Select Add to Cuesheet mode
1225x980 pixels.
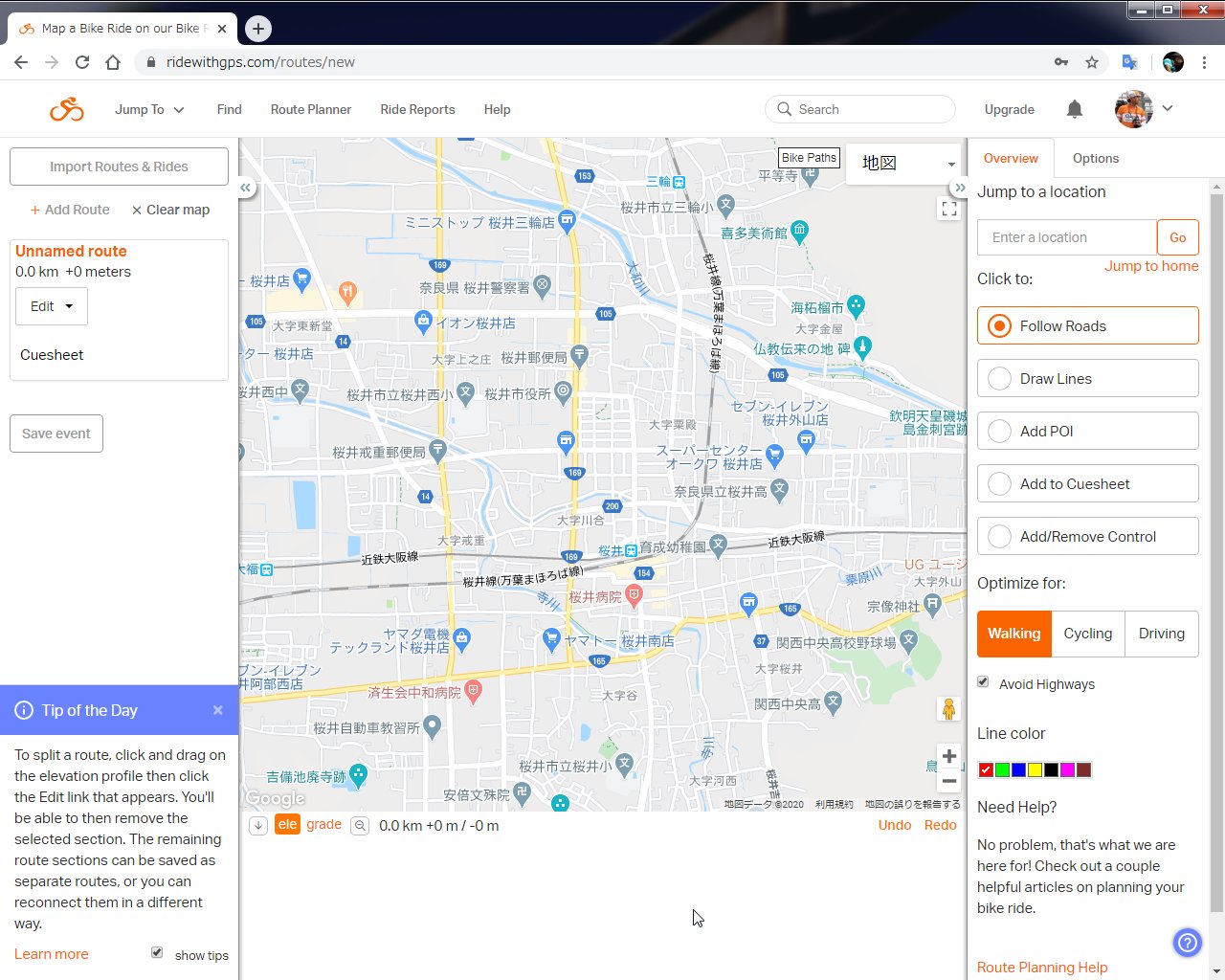pos(1087,483)
